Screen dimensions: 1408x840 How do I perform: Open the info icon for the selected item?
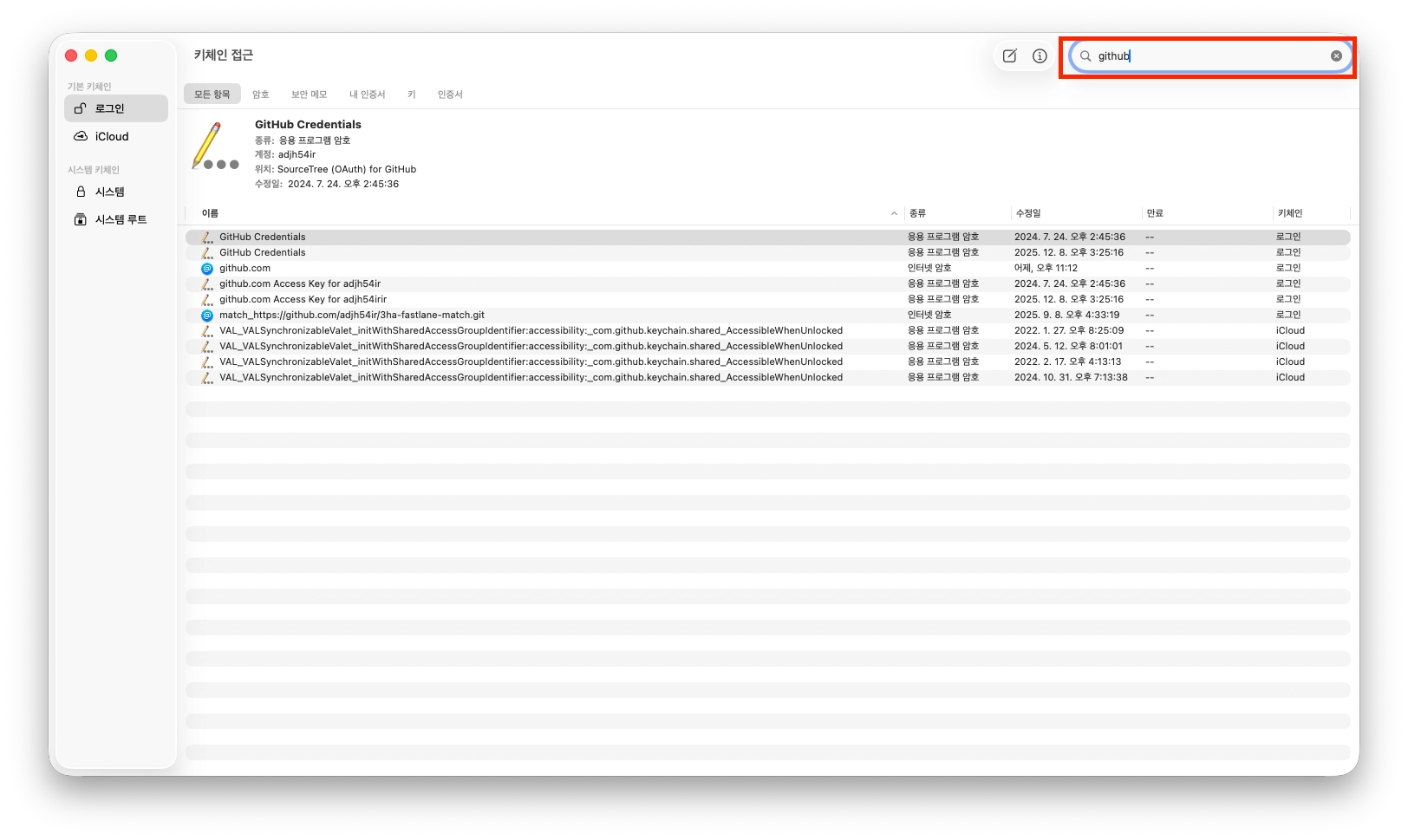pyautogui.click(x=1040, y=55)
